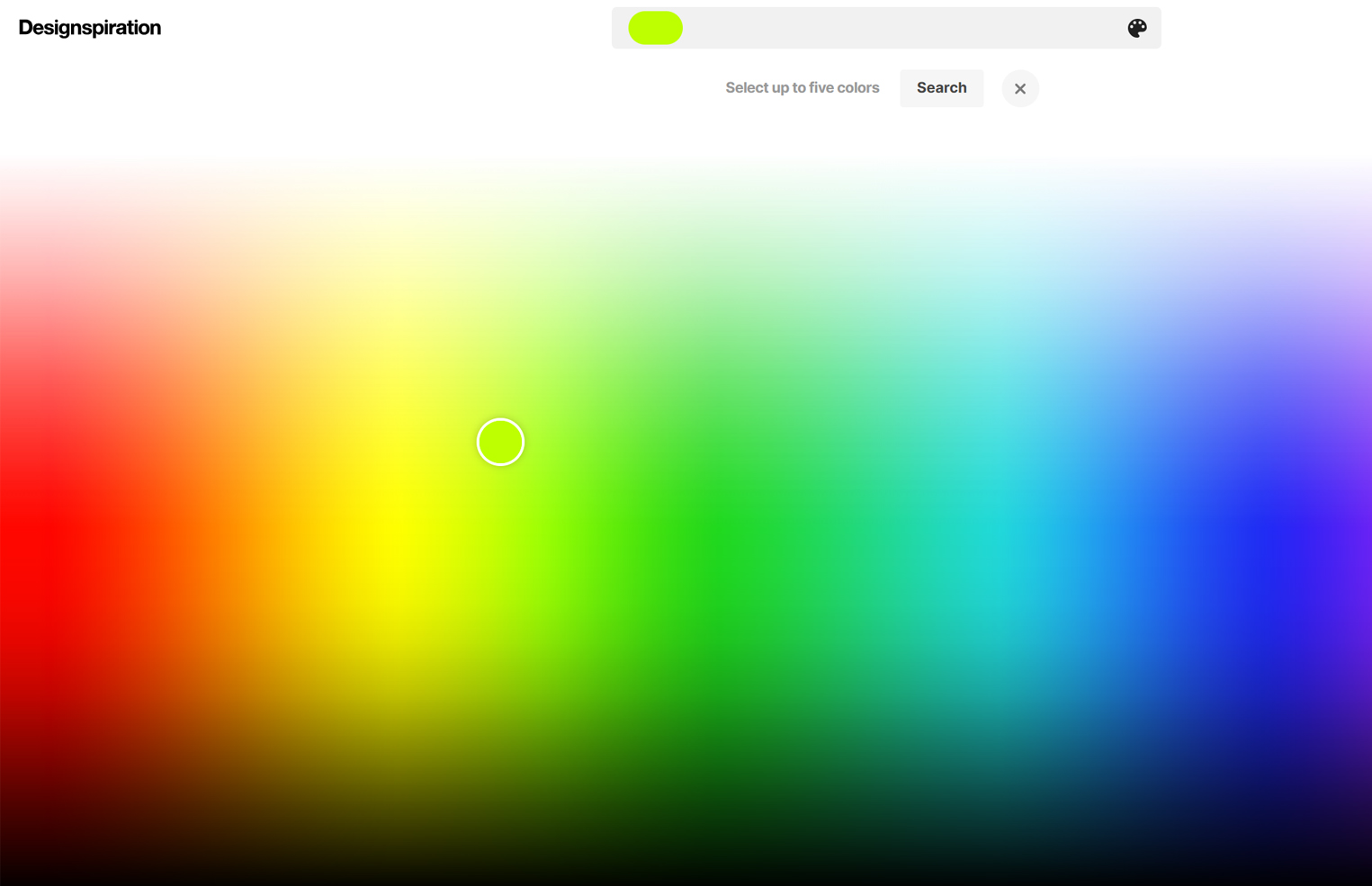Click the white-ringed color picker handle

click(500, 442)
